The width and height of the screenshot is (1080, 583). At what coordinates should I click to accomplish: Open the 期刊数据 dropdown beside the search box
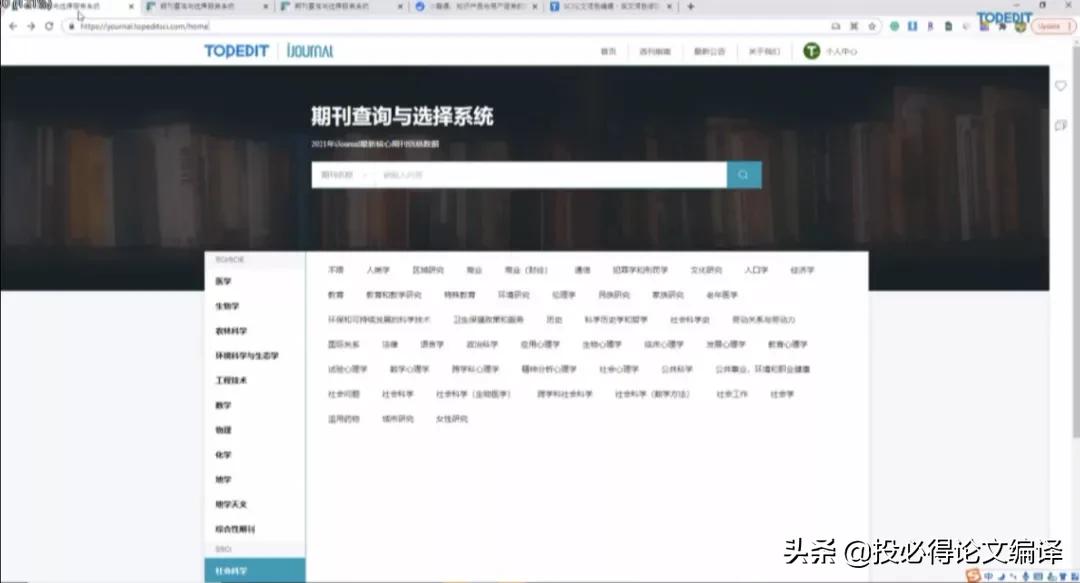[x=342, y=174]
